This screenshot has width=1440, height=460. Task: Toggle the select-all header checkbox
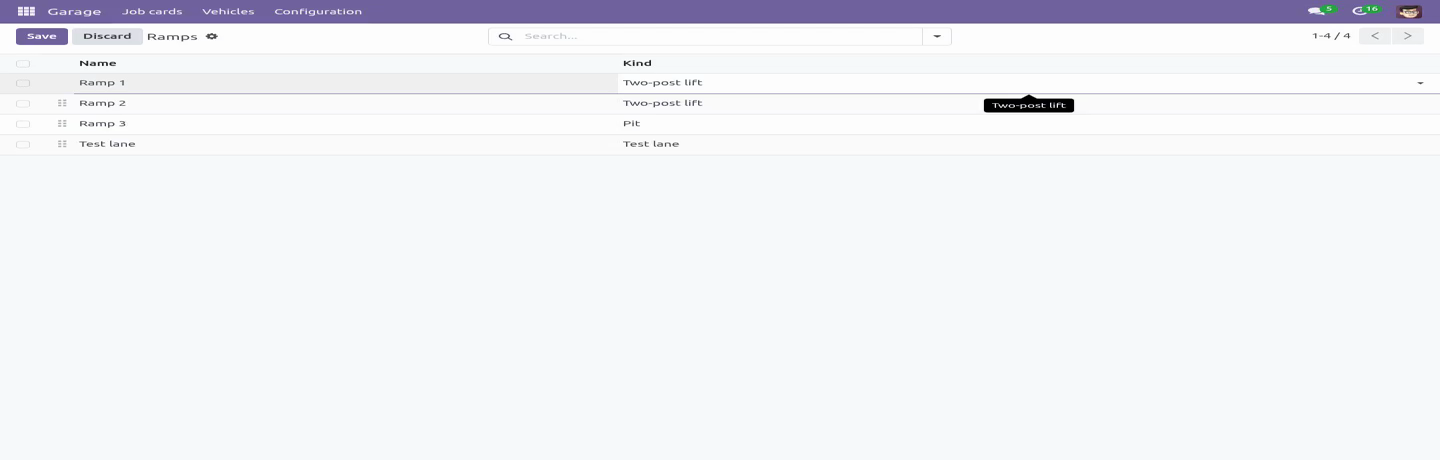23,63
